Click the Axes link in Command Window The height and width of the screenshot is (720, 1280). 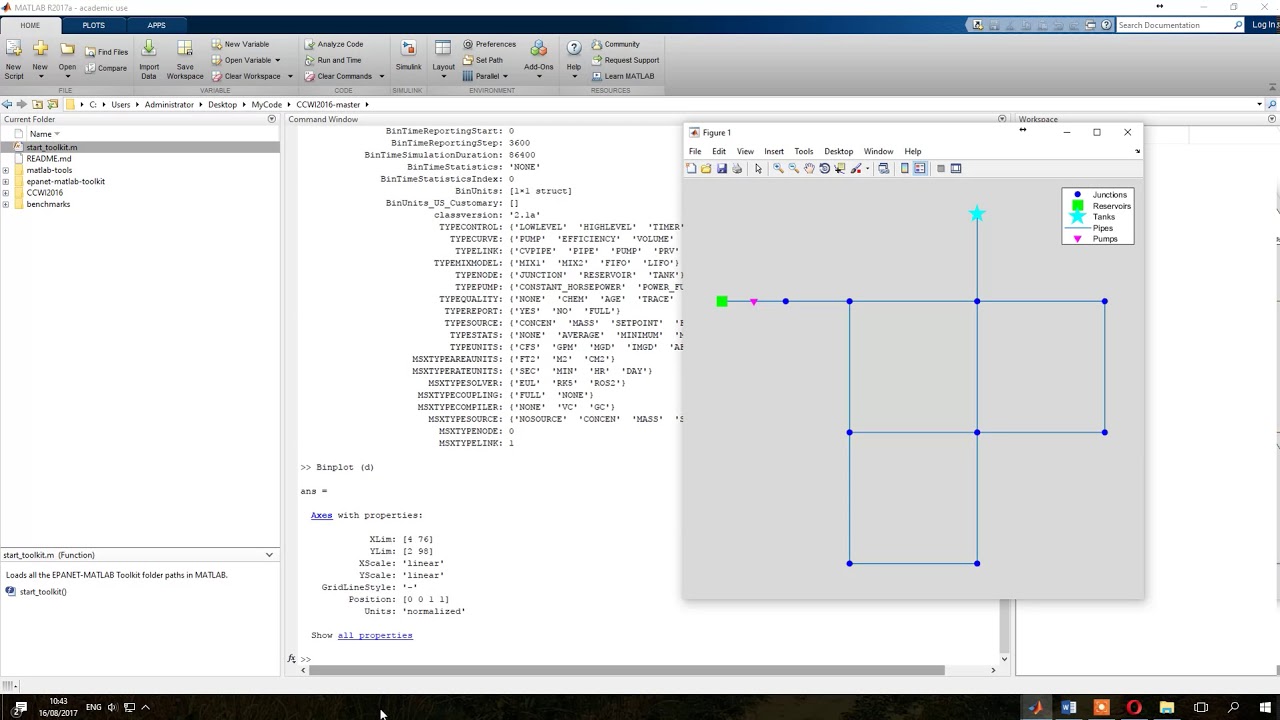[x=321, y=515]
